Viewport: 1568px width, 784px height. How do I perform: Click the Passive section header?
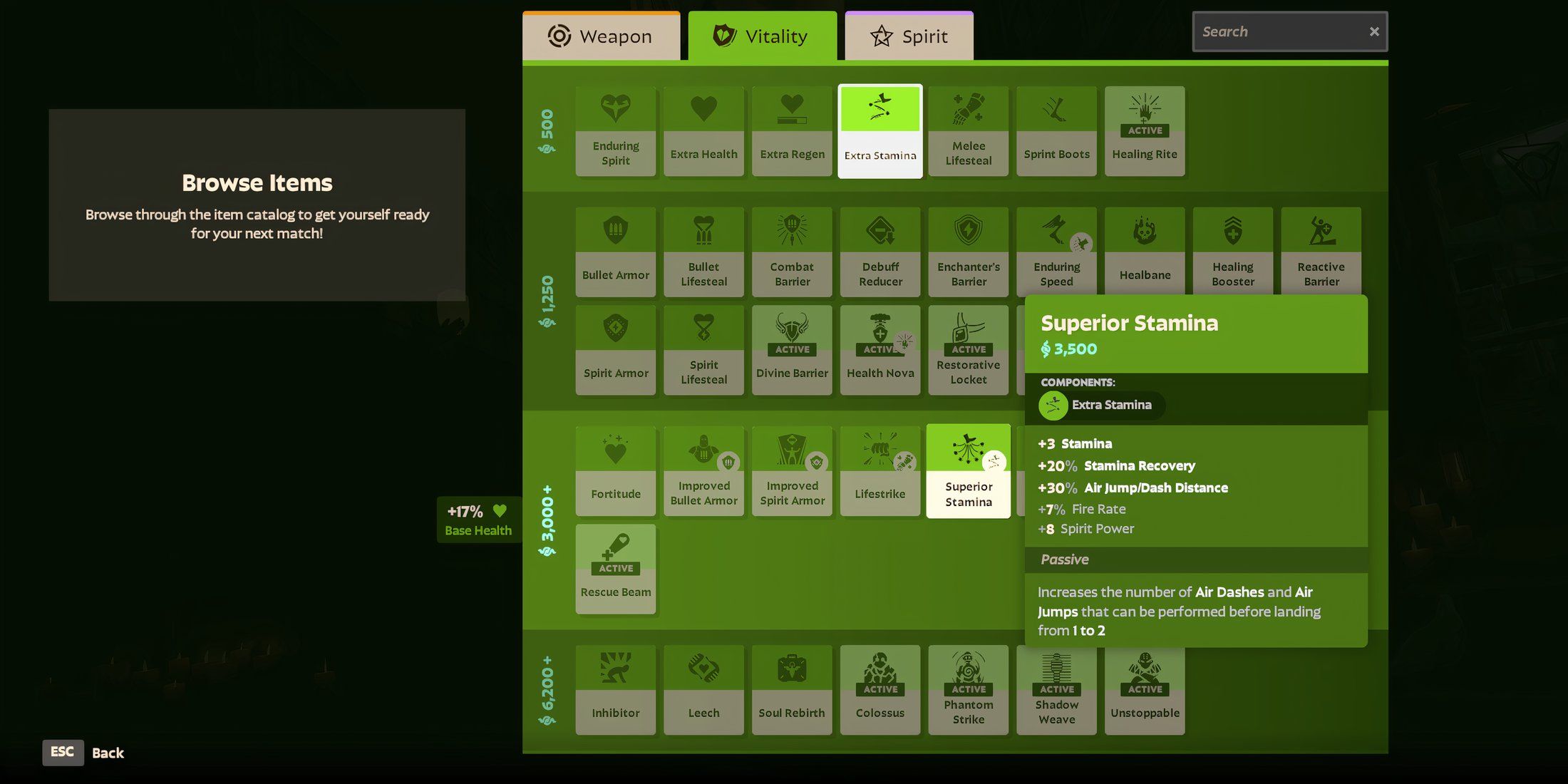click(1196, 559)
